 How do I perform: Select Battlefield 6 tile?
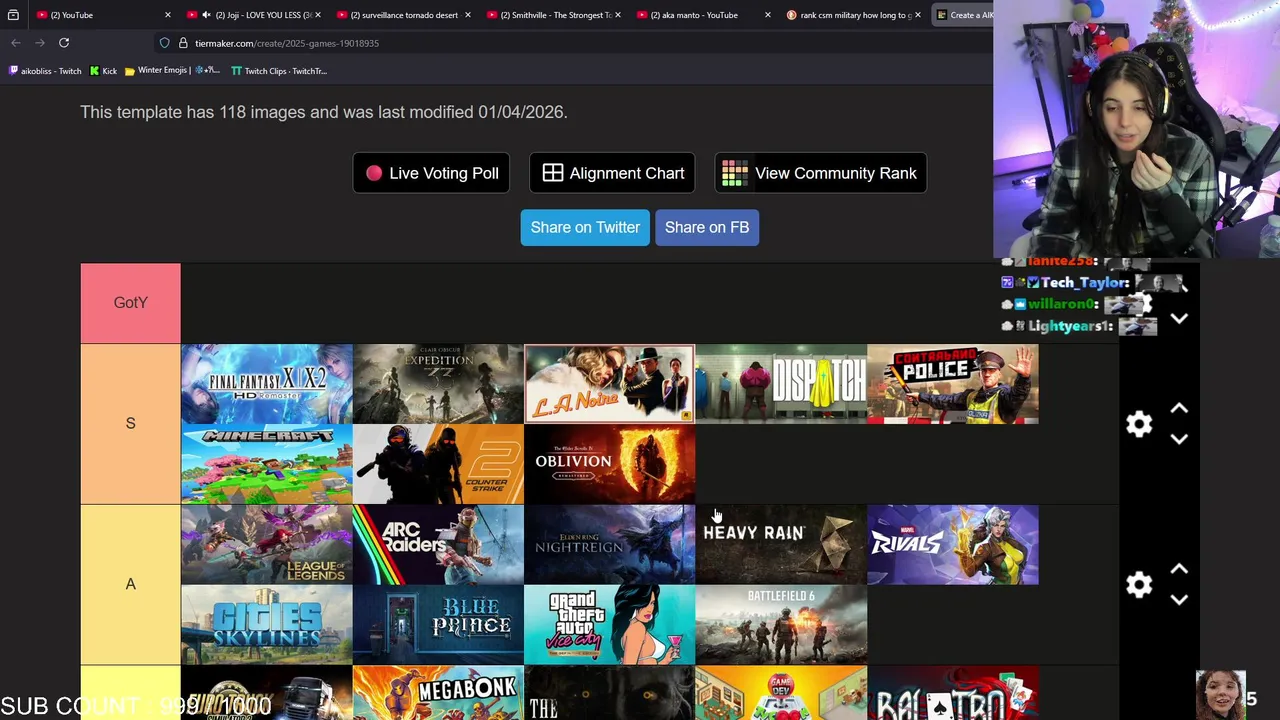781,625
